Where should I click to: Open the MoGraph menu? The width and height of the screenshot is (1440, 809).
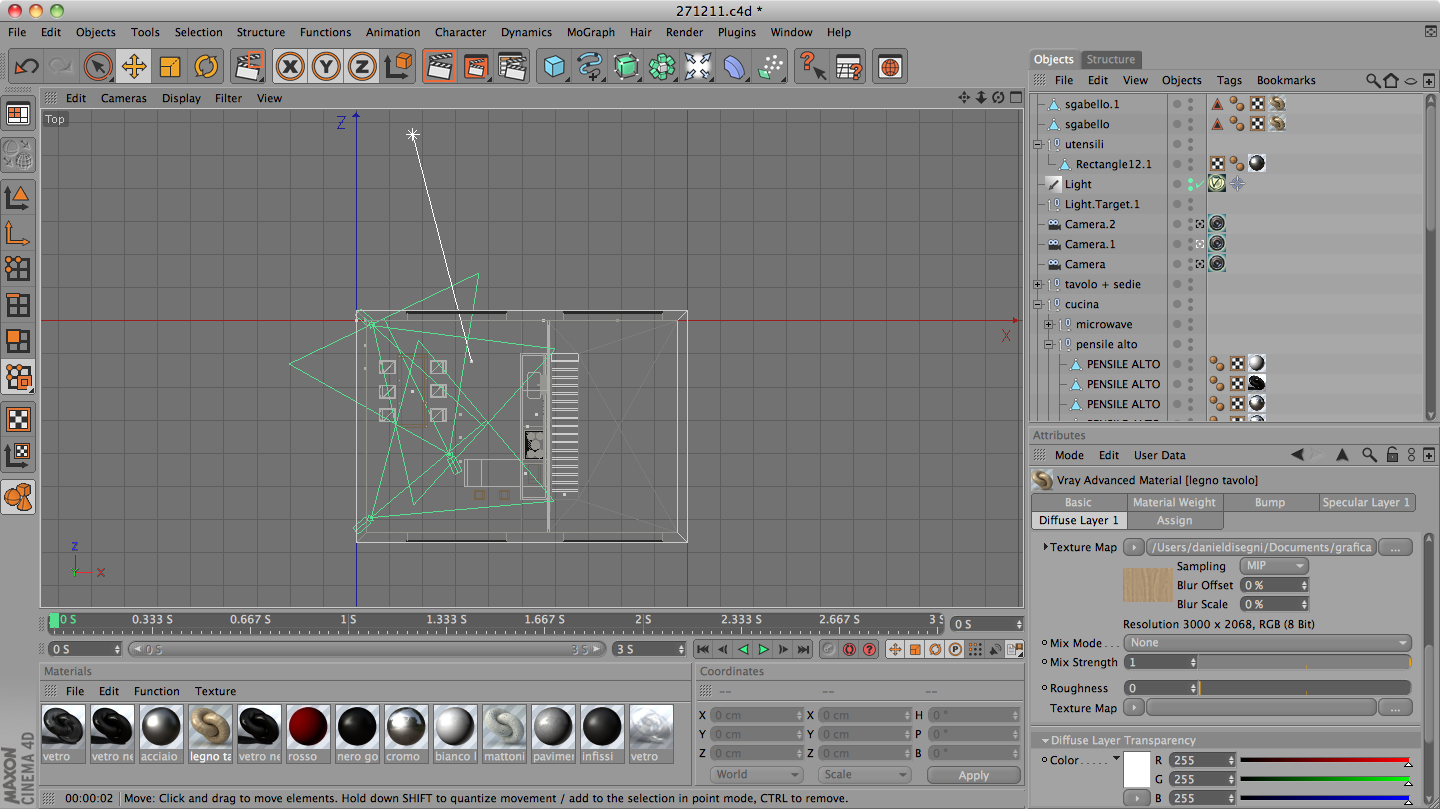point(590,32)
